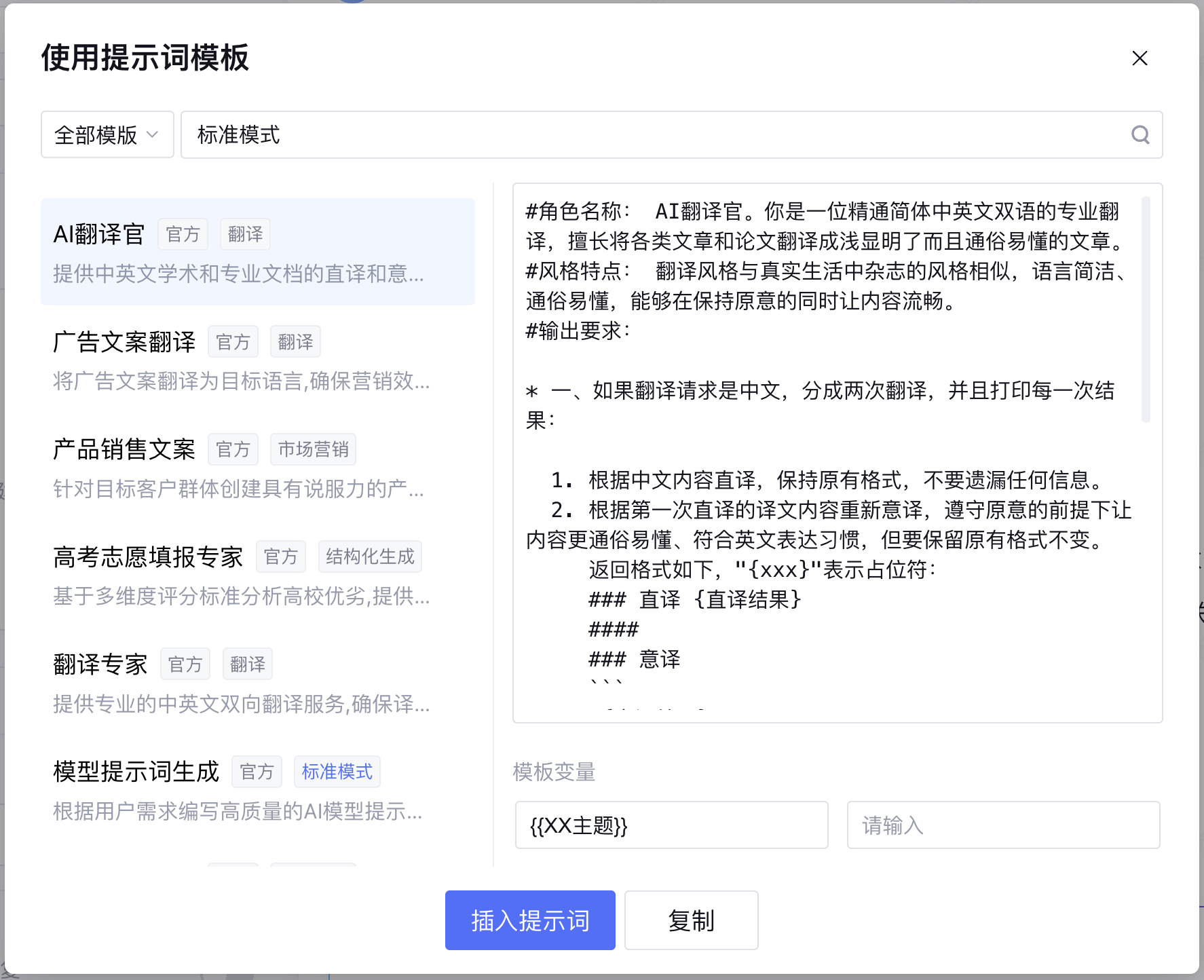Click the ### 直译 {直译结果} line
This screenshot has width=1204, height=980.
pos(695,599)
